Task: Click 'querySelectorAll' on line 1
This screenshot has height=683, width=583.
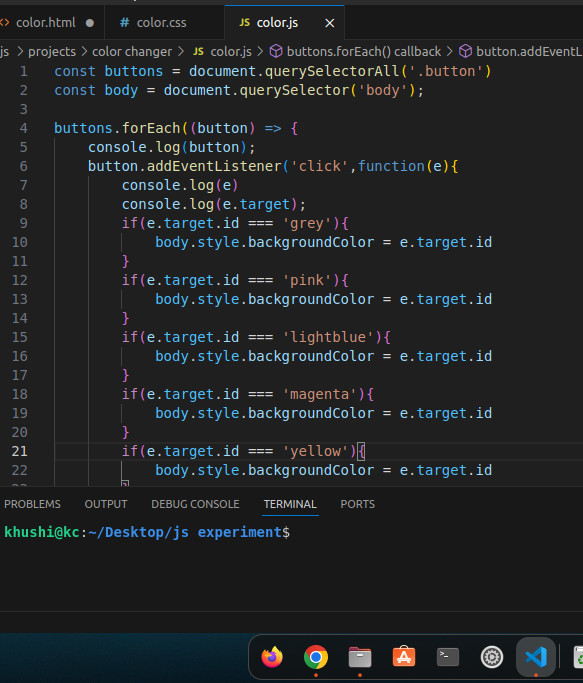Action: pos(332,71)
